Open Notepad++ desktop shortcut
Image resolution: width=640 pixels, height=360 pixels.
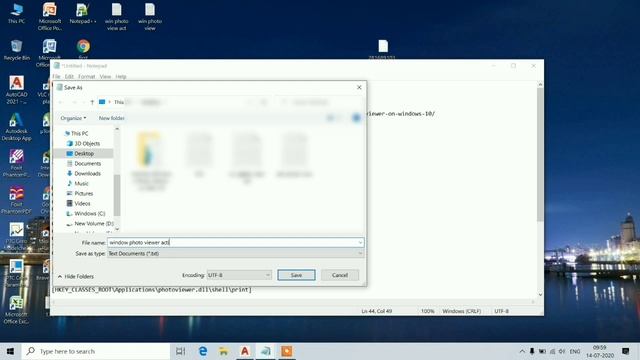(83, 13)
